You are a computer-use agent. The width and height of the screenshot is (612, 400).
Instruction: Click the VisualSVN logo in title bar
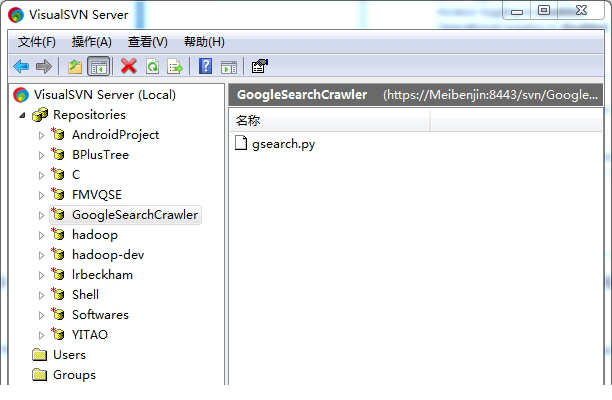click(16, 15)
